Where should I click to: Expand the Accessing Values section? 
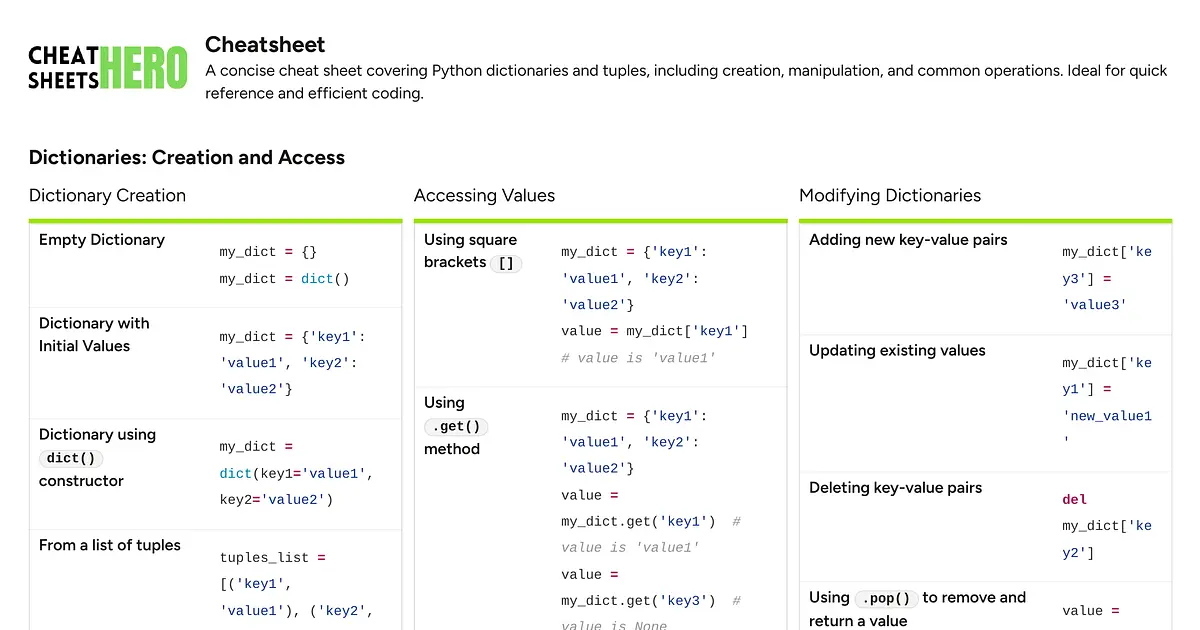(x=484, y=196)
